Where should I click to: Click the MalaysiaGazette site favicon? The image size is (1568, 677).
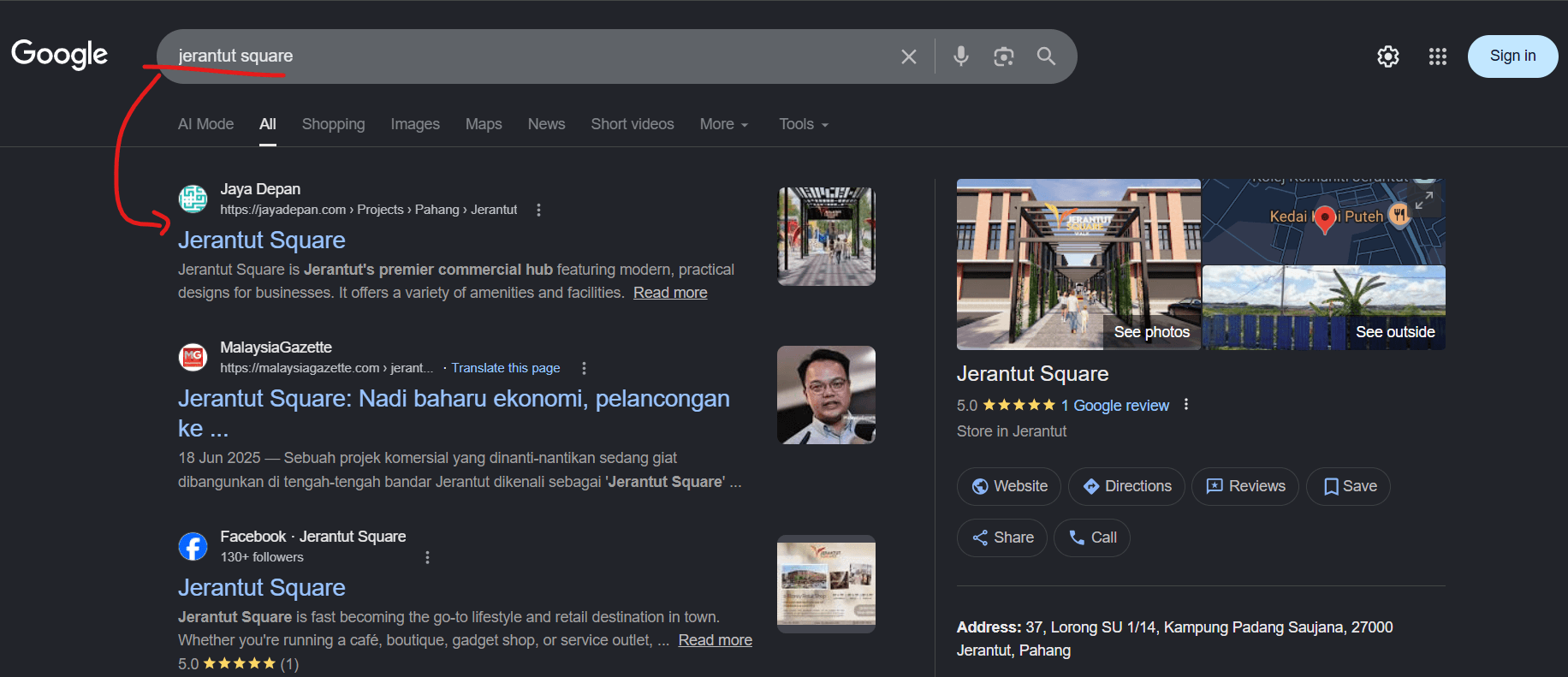(x=193, y=357)
